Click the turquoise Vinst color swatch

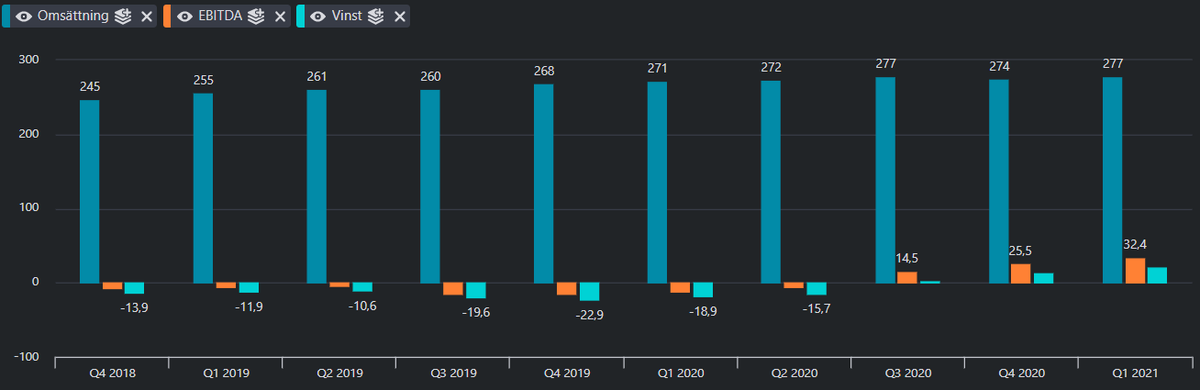(x=299, y=16)
